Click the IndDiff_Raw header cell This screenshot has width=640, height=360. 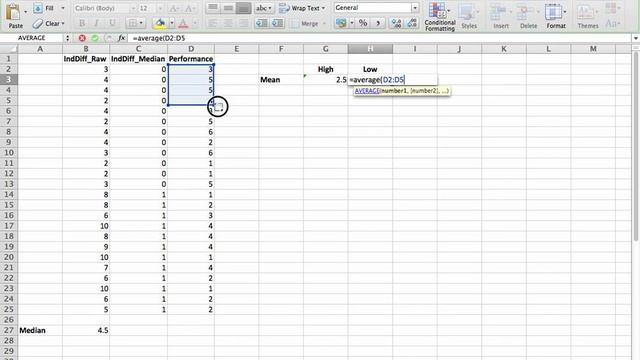pos(86,59)
